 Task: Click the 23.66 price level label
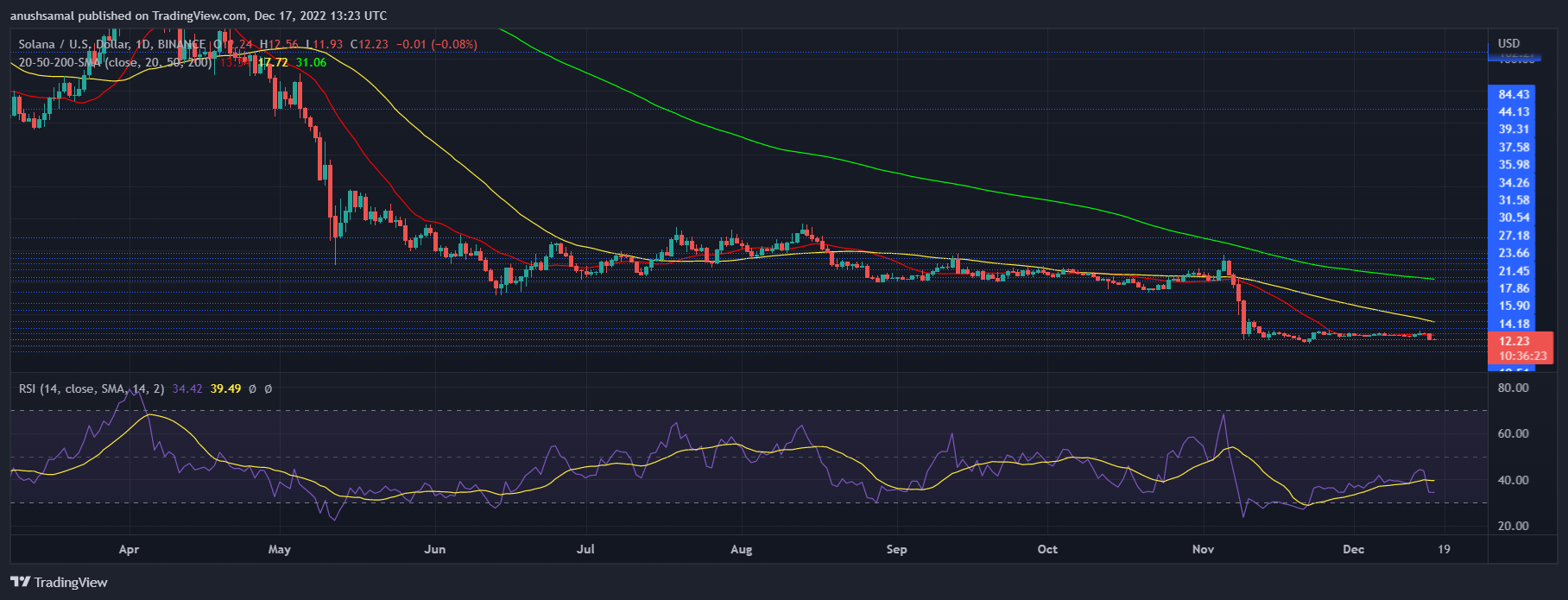tap(1514, 253)
